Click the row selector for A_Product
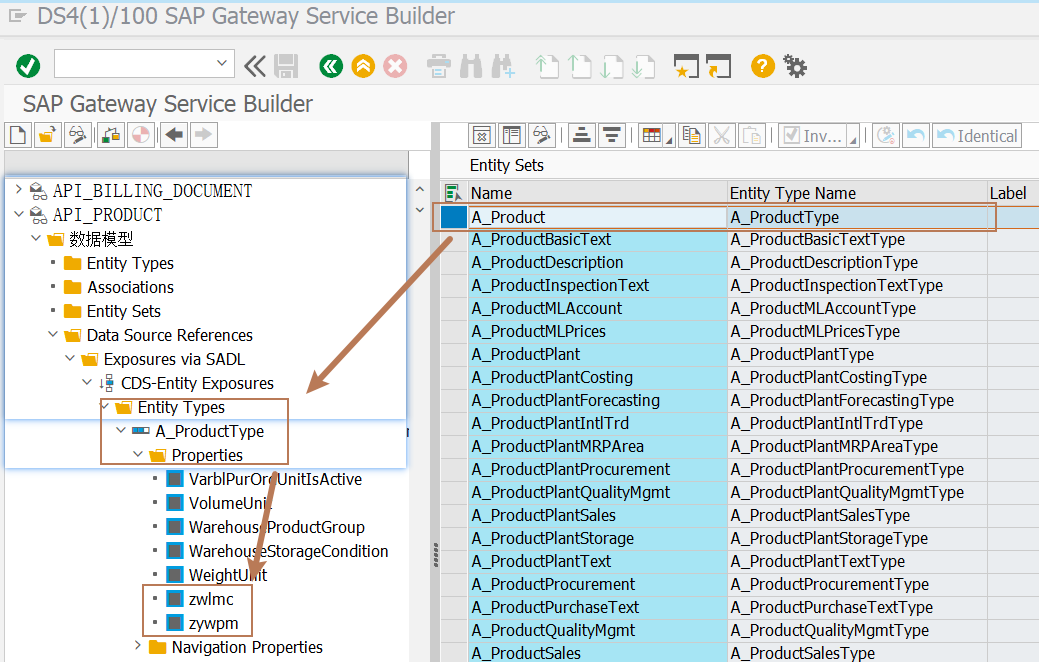1039x662 pixels. click(454, 217)
